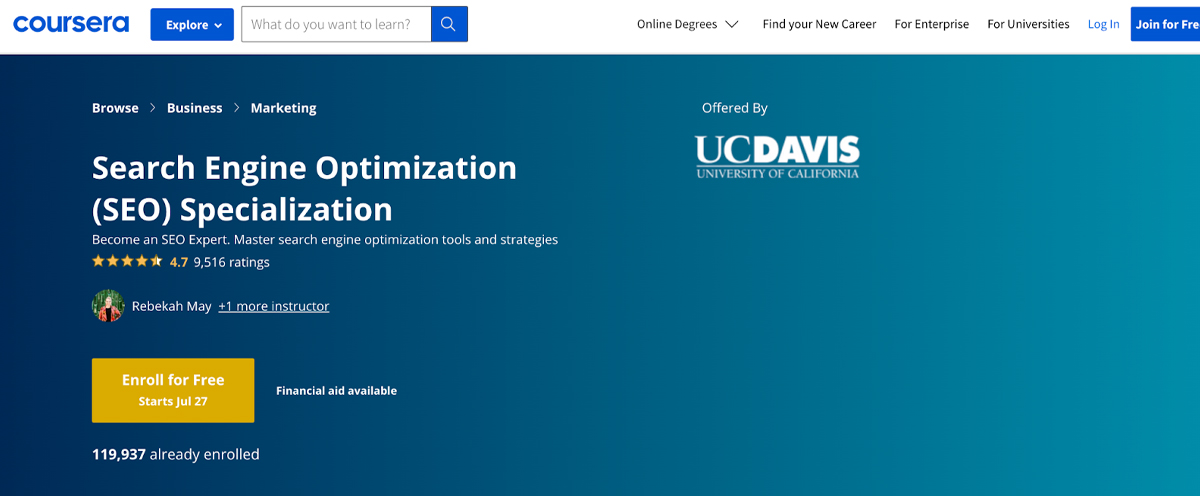Click the Coursera logo
The height and width of the screenshot is (496, 1200).
pyautogui.click(x=71, y=24)
